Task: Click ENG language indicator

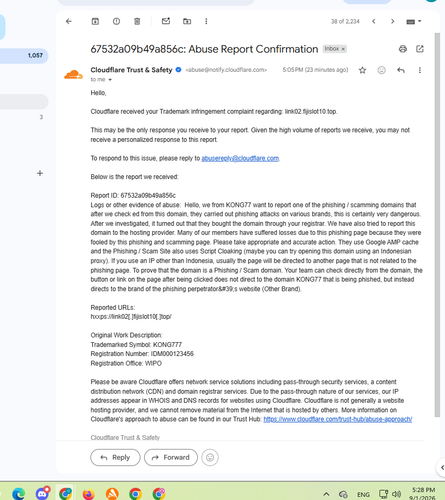Action: [x=363, y=494]
